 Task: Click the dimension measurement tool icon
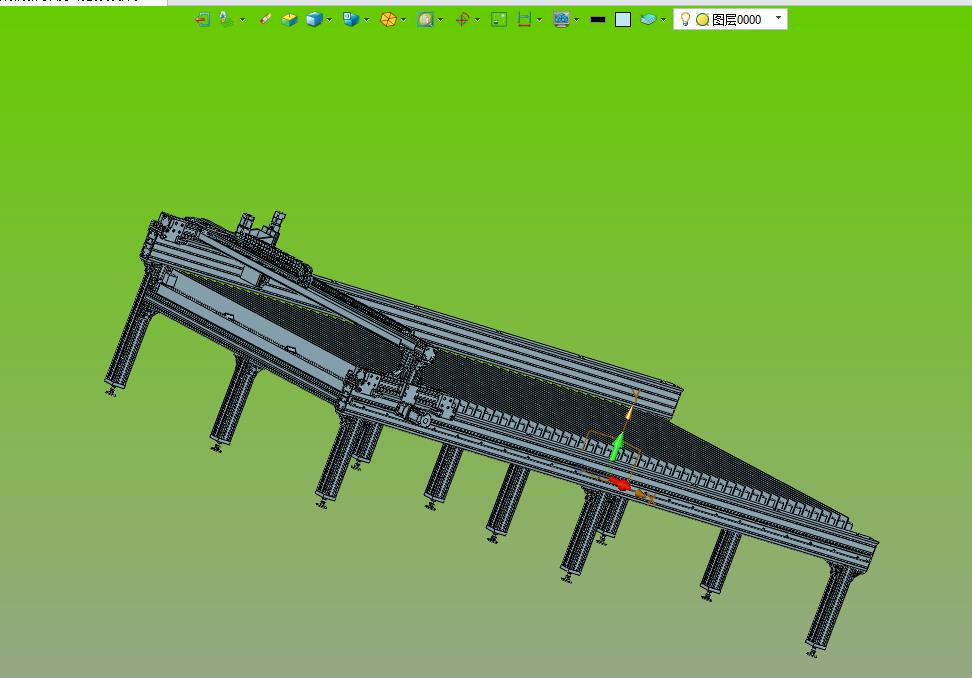coord(524,20)
